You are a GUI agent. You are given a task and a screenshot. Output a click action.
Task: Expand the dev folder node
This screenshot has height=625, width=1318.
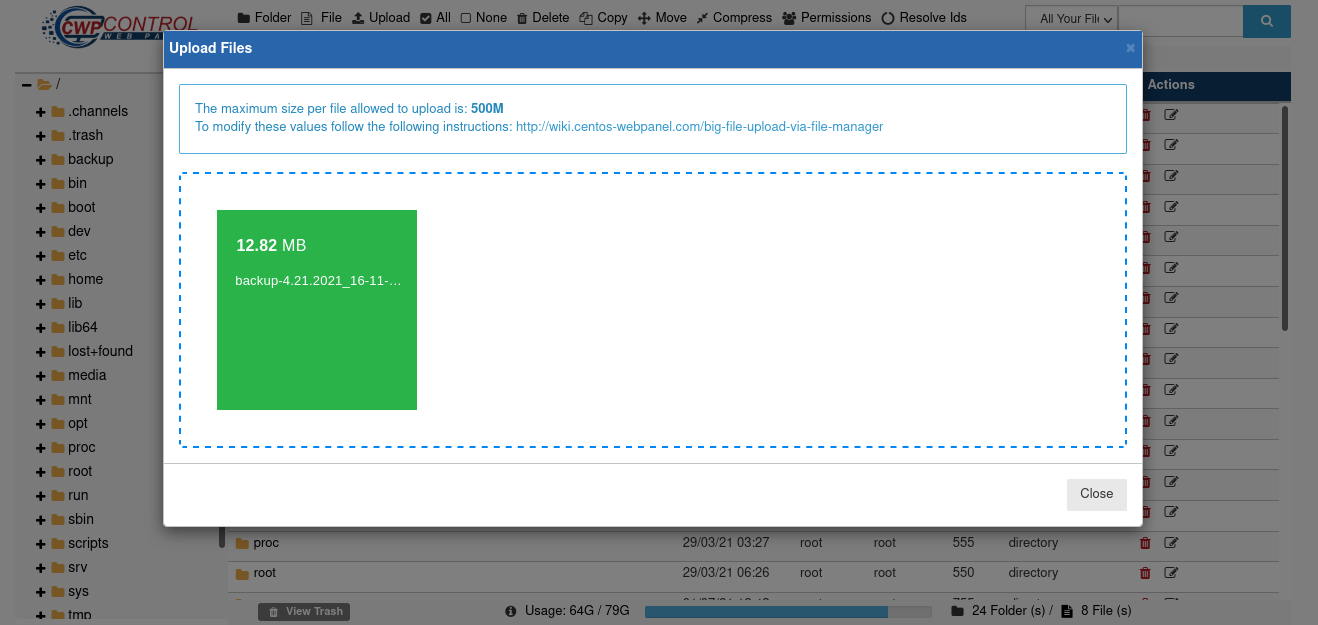click(x=41, y=232)
